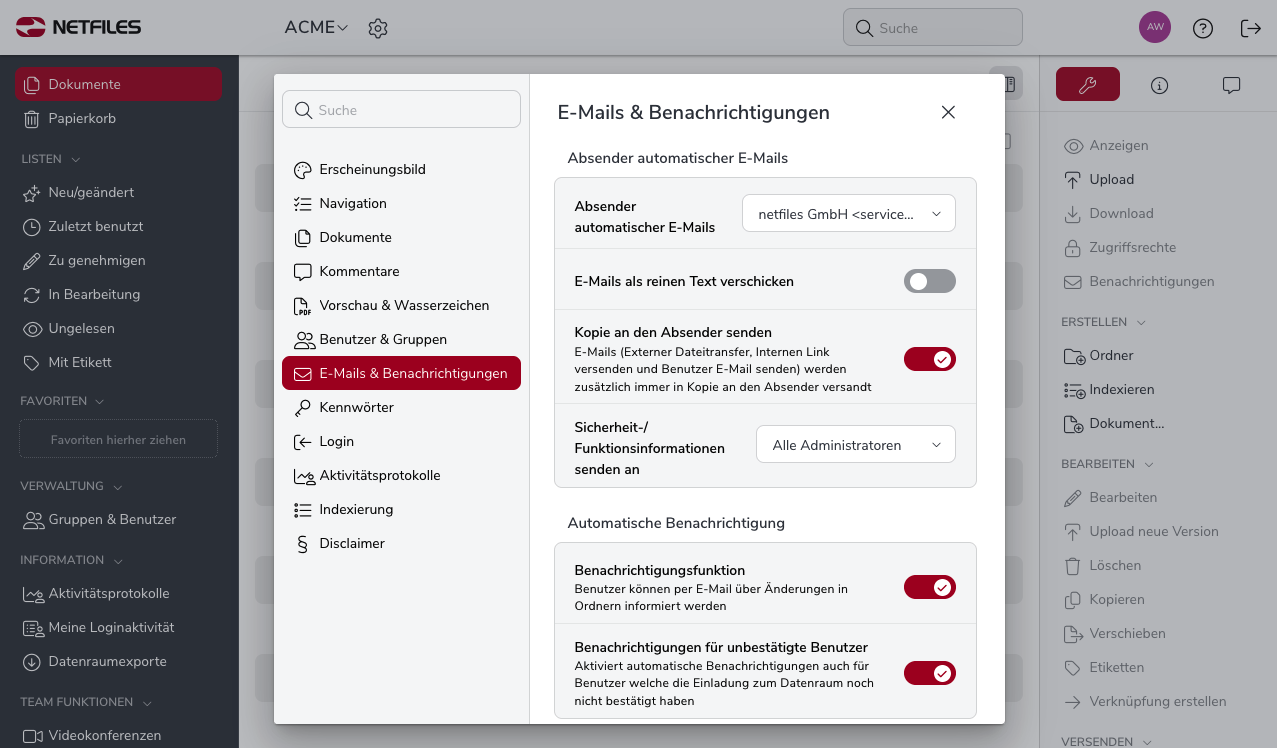Turn off the Benachrichtigungsfunktion switch
This screenshot has height=748, width=1277.
[x=930, y=587]
